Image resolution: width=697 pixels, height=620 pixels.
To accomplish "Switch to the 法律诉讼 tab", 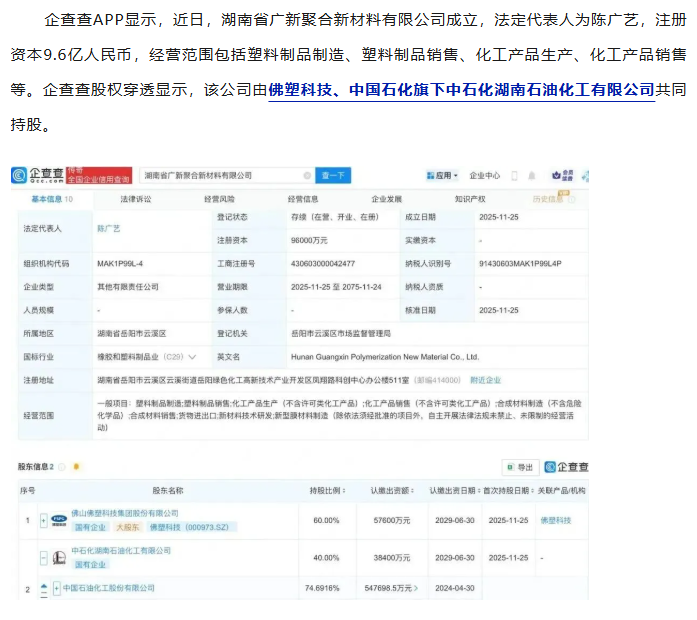I will pos(136,199).
